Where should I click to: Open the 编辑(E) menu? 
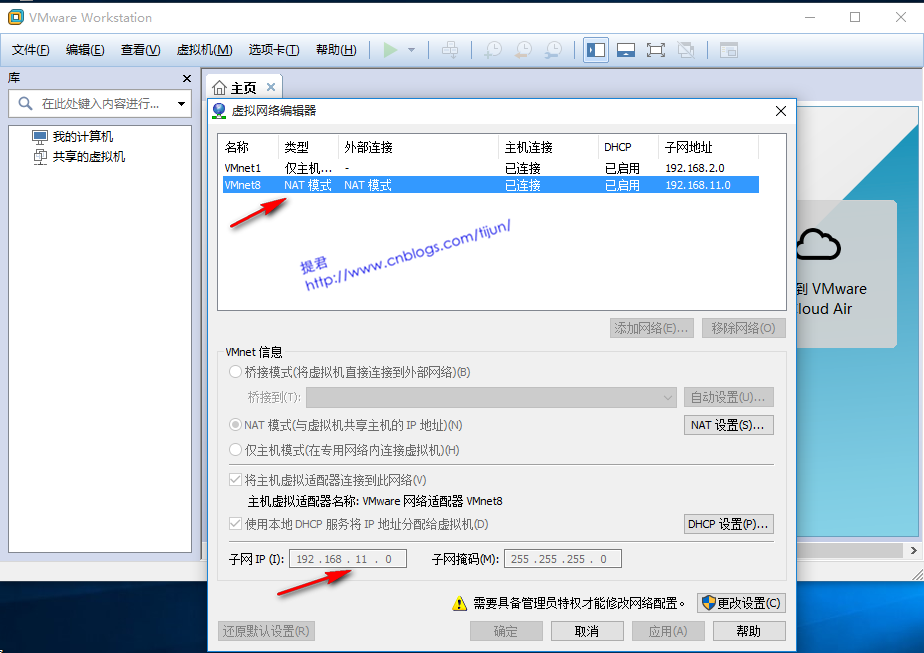pos(85,50)
